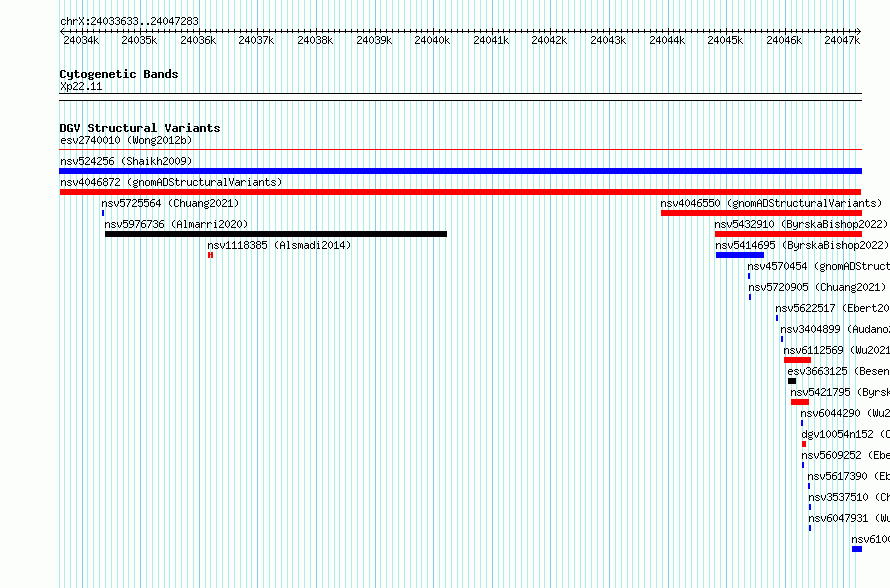Screen dimensions: 890x588
Task: Select the red nsv4046550 gnomAD bar
Action: (761, 213)
